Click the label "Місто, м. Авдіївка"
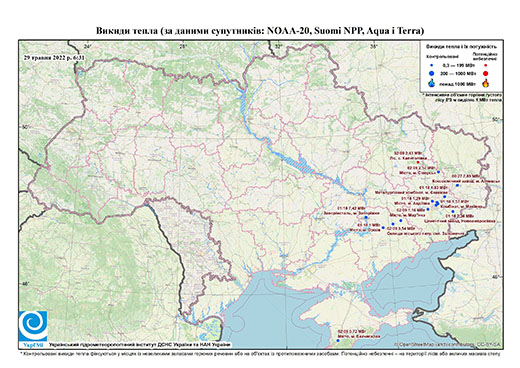Screen dimensions: 520x368 tap(412, 203)
